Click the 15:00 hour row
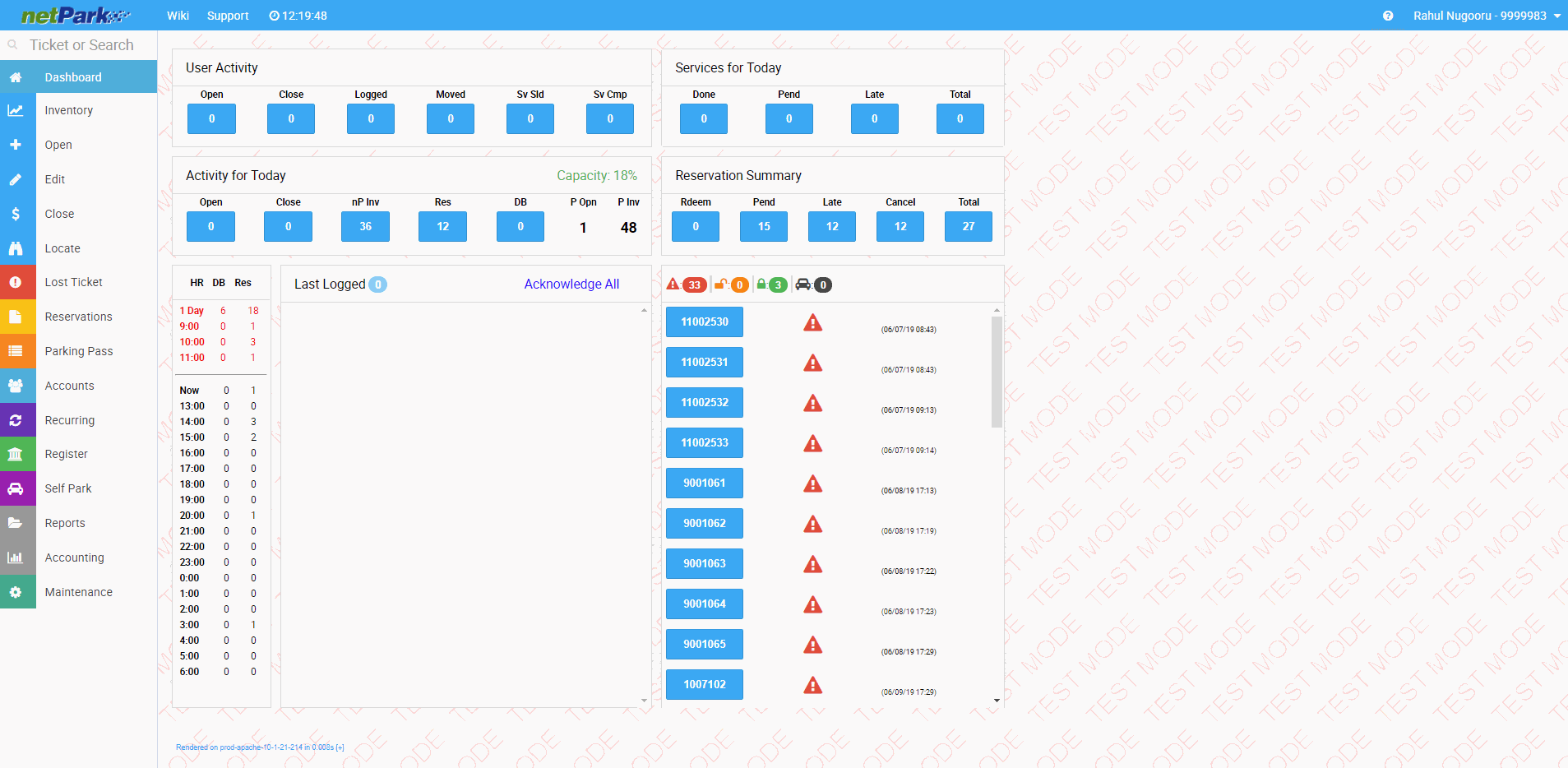Image resolution: width=1568 pixels, height=768 pixels. click(220, 437)
